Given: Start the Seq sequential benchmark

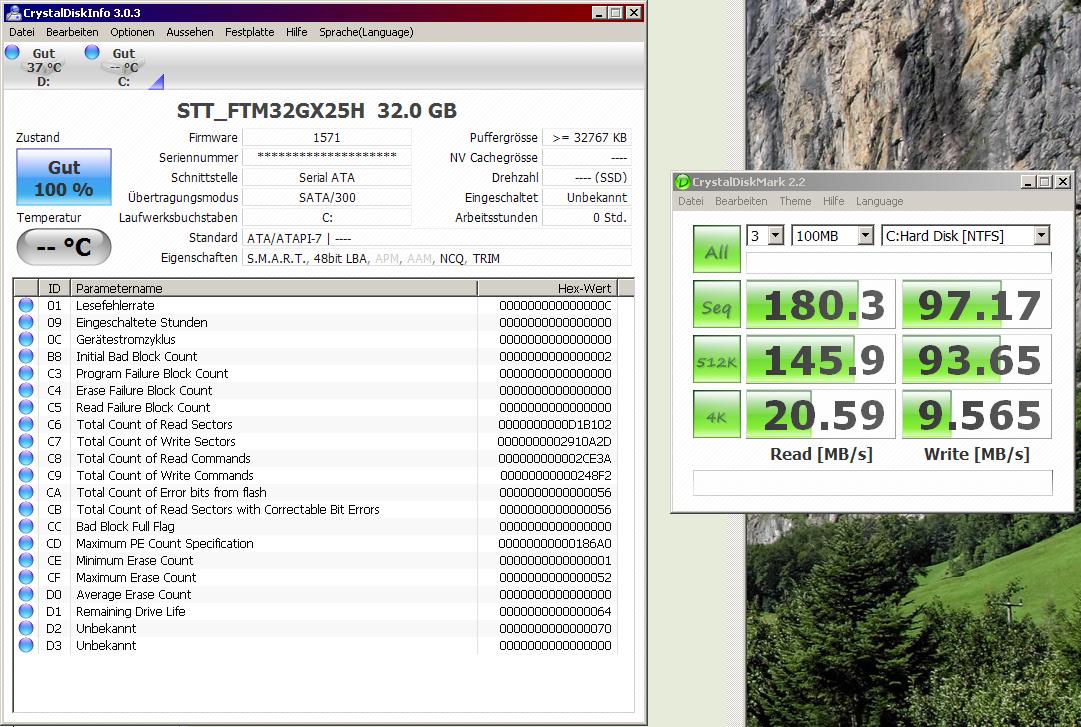Looking at the screenshot, I should [x=717, y=304].
